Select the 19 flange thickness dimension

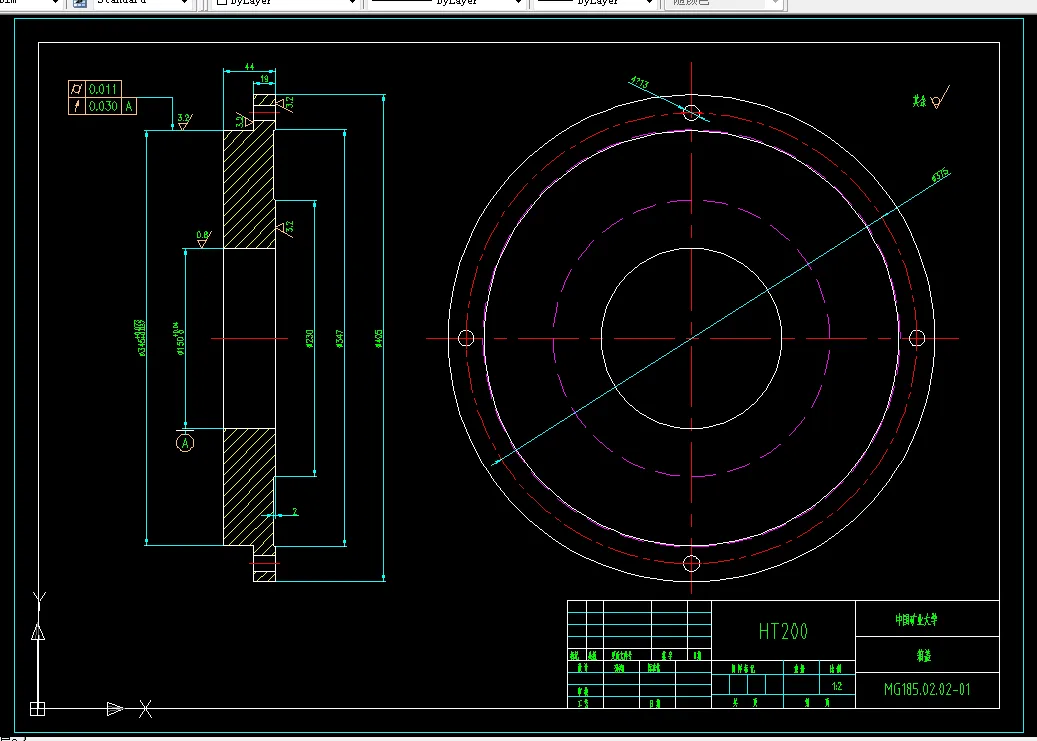pyautogui.click(x=265, y=79)
